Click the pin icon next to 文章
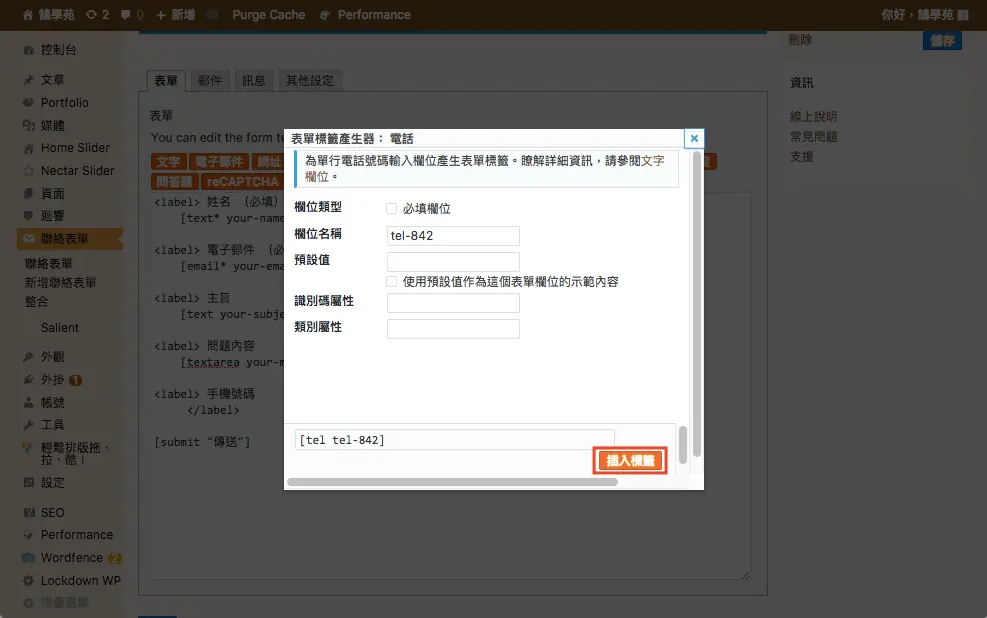The width and height of the screenshot is (987, 618). coord(28,80)
